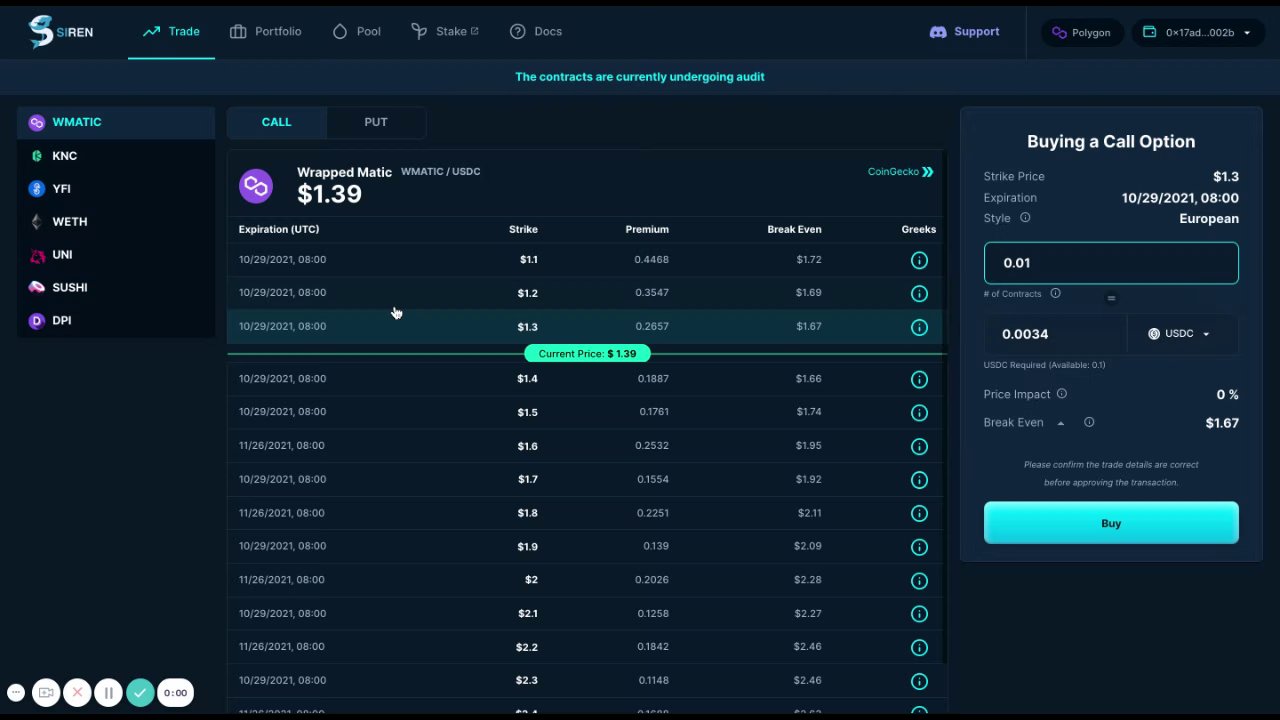1280x720 pixels.
Task: Click the Strike column header
Action: 523,230
